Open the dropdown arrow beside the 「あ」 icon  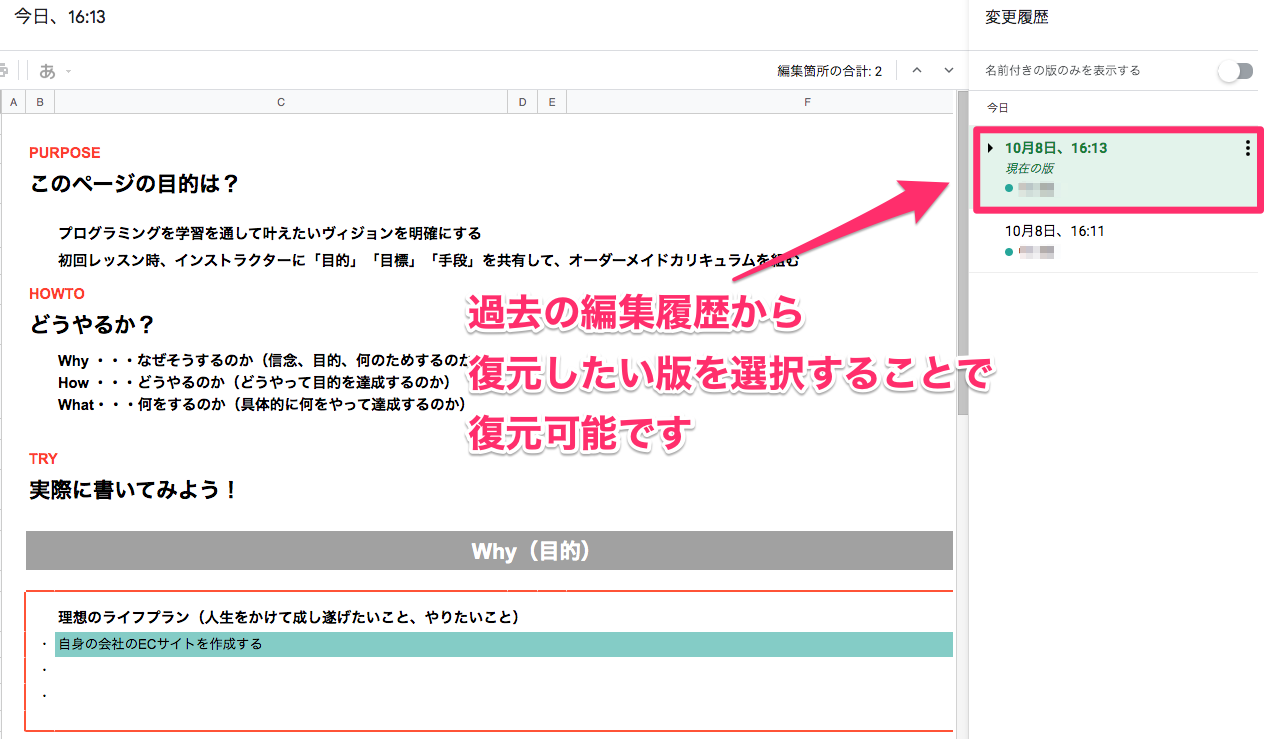coord(67,71)
